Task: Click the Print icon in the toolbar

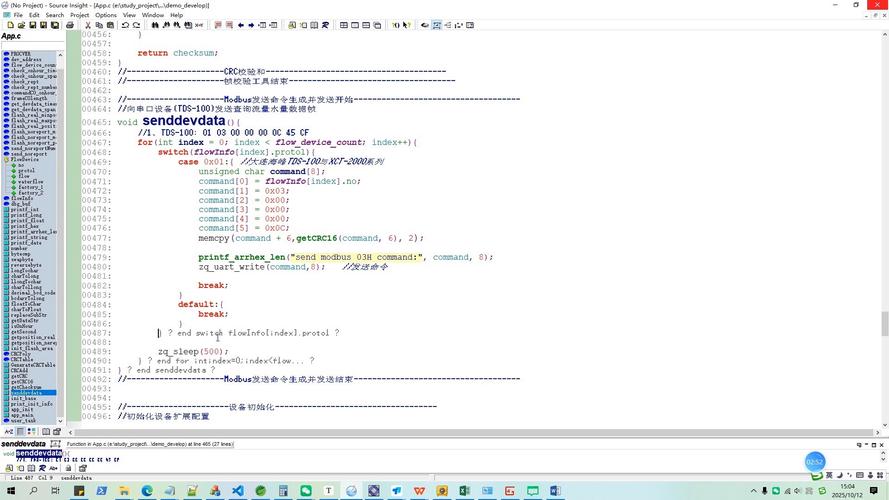Action: 69,25
